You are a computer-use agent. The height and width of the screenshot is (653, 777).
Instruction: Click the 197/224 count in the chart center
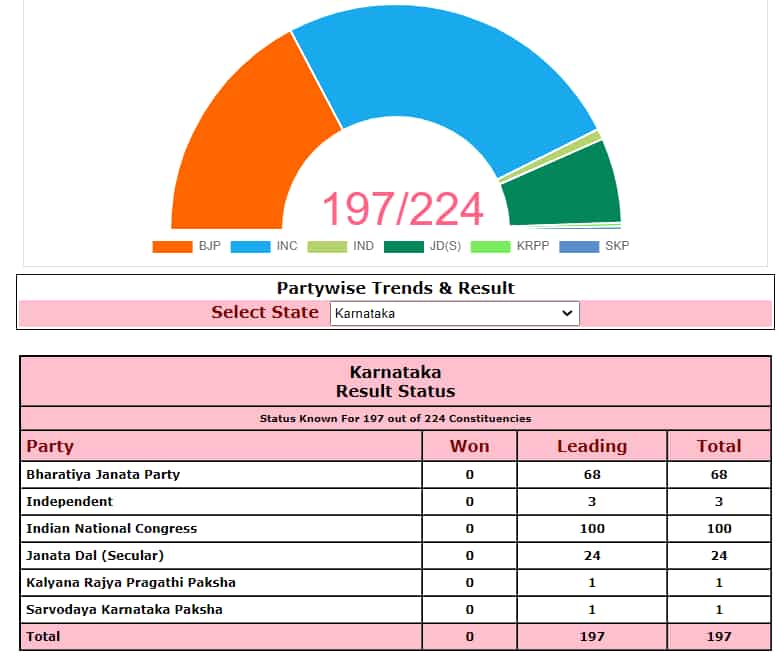402,209
